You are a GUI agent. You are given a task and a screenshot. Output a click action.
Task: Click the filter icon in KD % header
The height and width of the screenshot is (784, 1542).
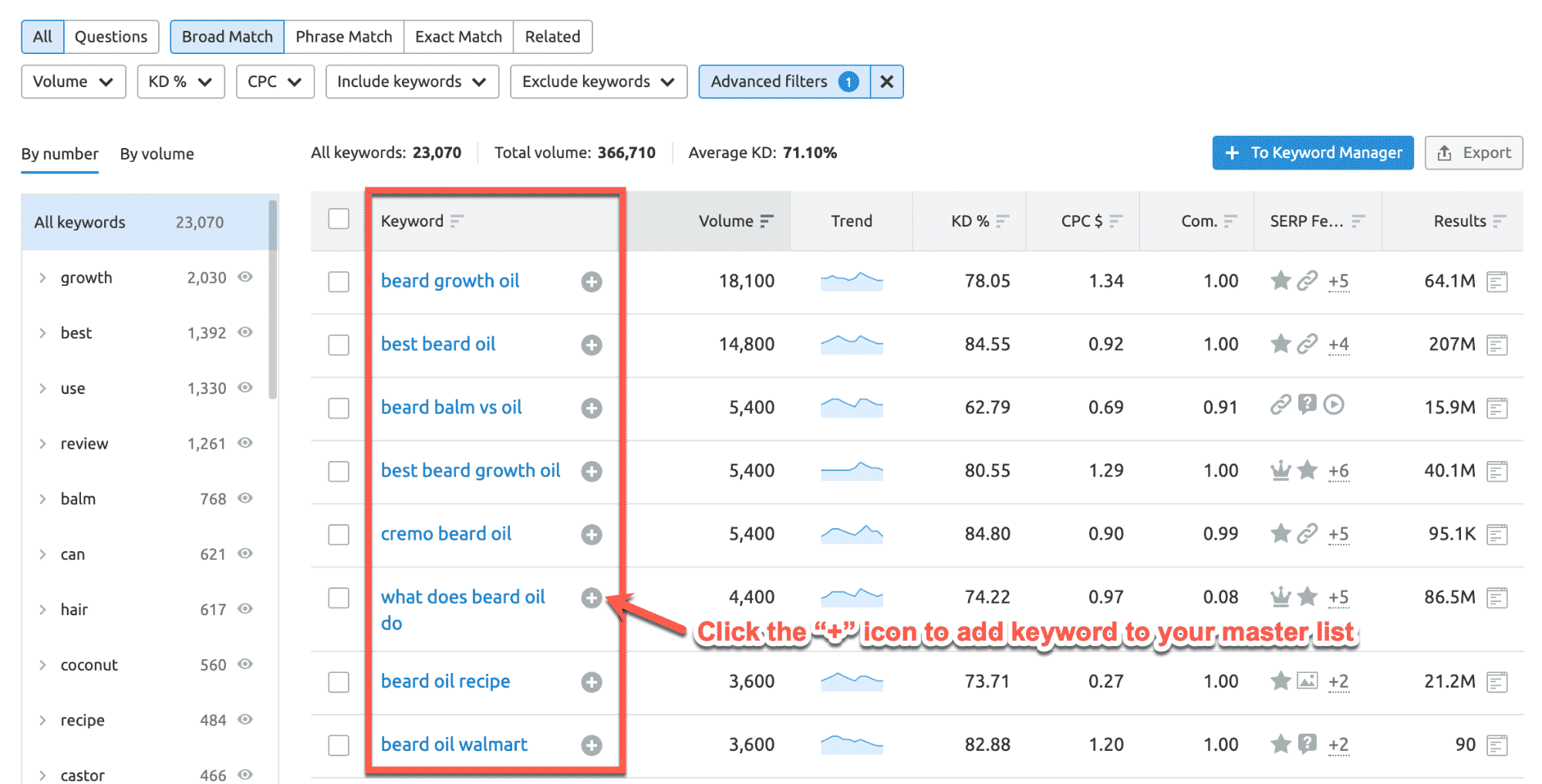pos(1002,221)
